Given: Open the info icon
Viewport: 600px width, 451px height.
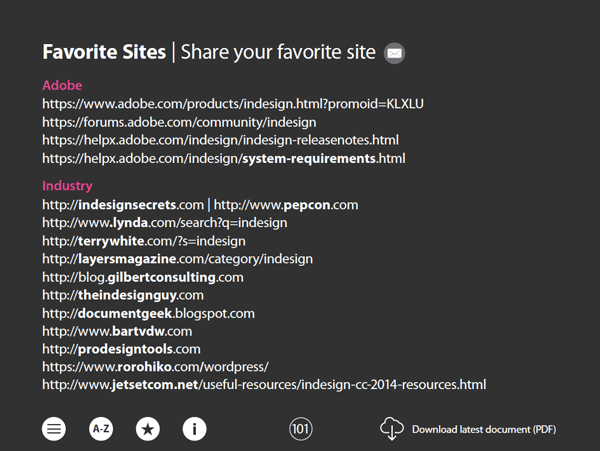Looking at the screenshot, I should click(194, 429).
